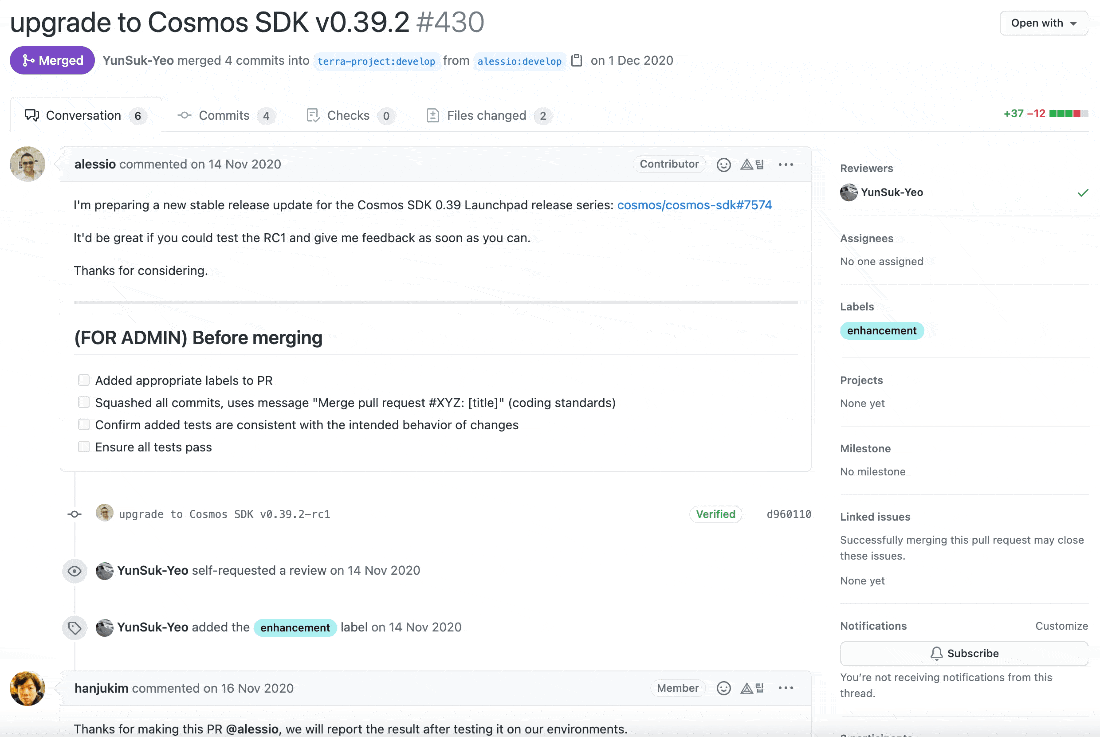Tick 'Added appropriate labels to PR' checkbox

tap(84, 380)
